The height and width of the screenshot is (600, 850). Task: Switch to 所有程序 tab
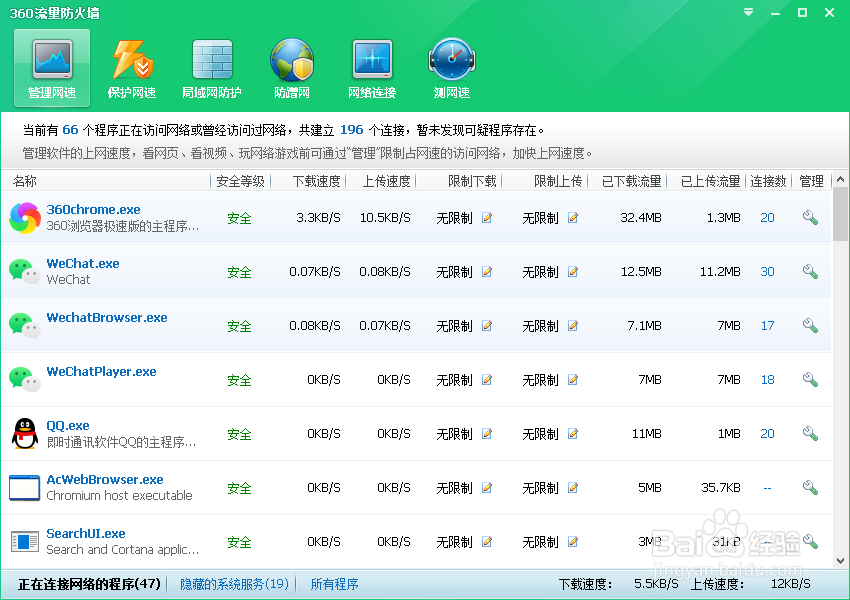pos(334,584)
